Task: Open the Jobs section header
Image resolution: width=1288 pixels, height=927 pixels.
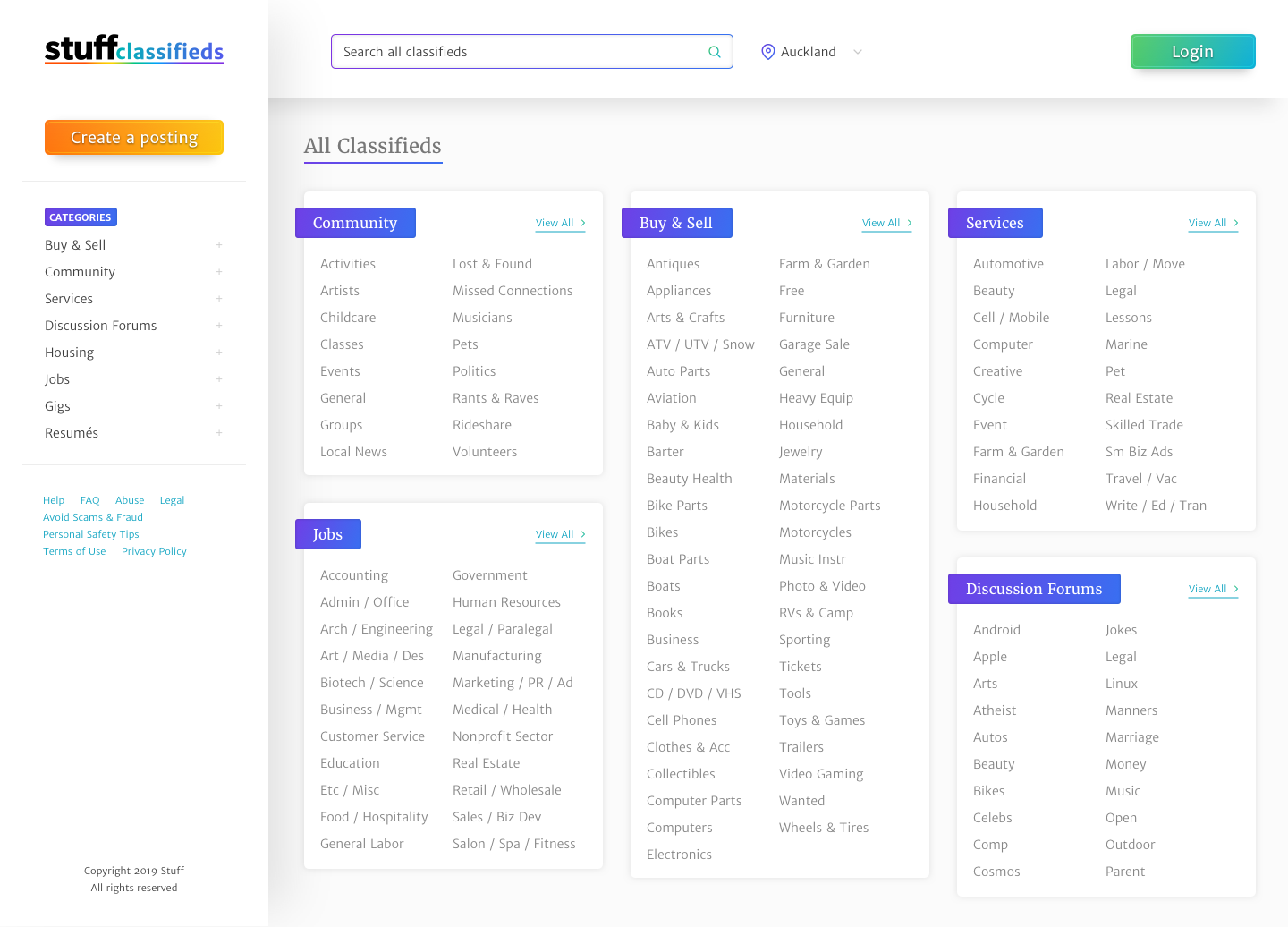Action: pyautogui.click(x=327, y=534)
